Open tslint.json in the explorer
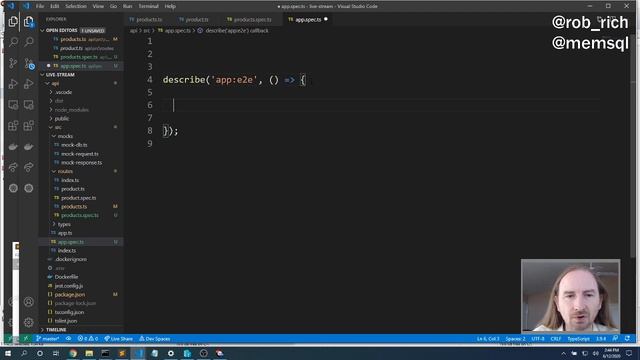The width and height of the screenshot is (640, 360). [66, 321]
